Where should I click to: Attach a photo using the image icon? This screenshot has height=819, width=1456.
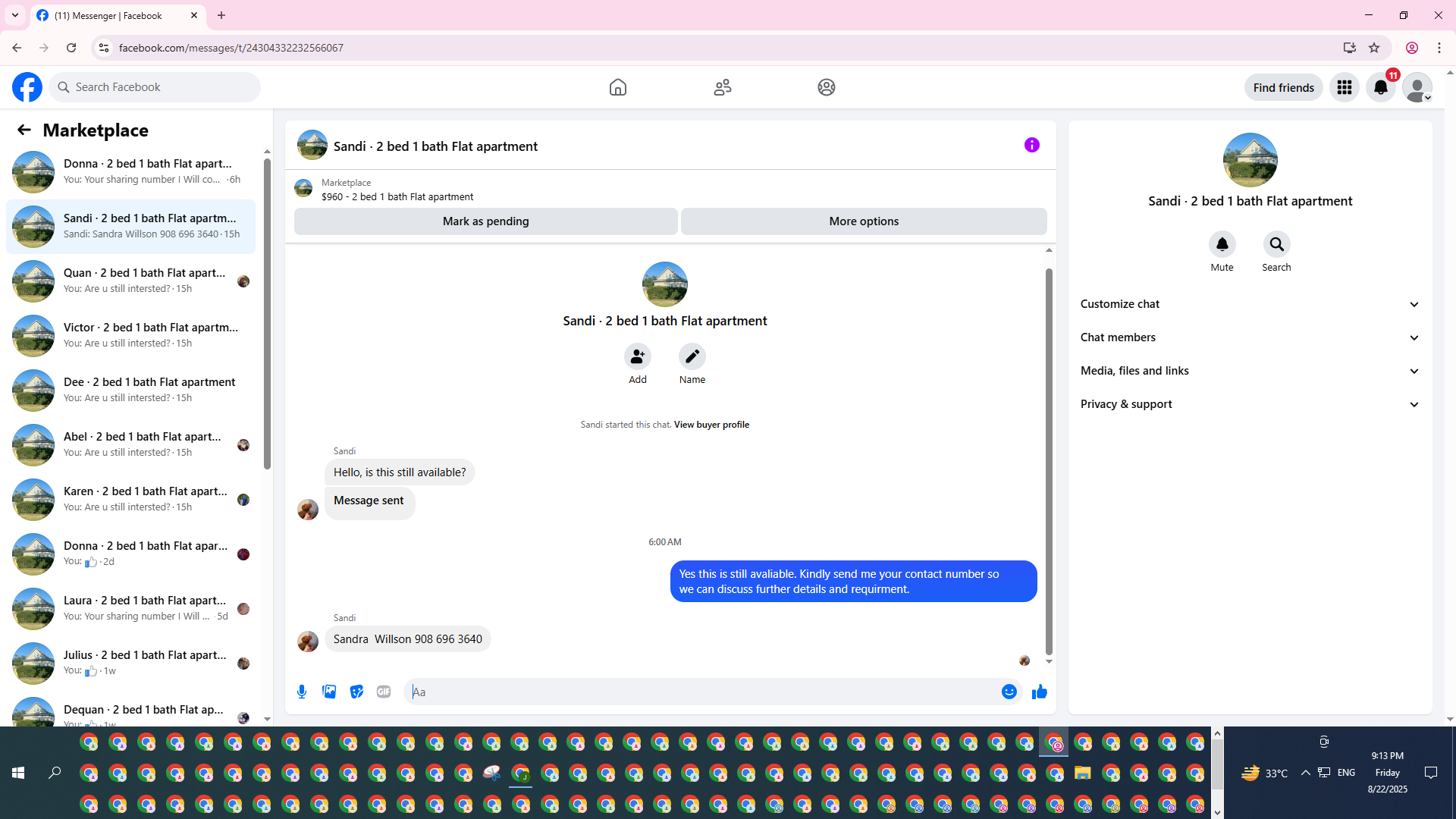pos(329,692)
